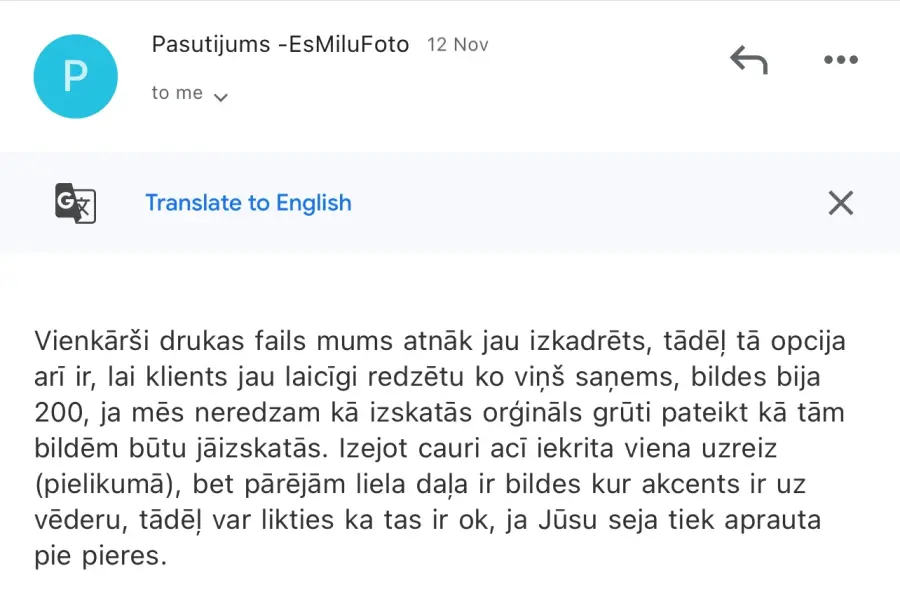Open the sender's blue P avatar

pos(76,76)
